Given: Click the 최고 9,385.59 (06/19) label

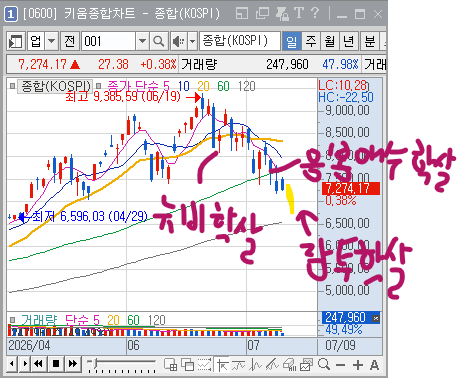Looking at the screenshot, I should point(123,97).
